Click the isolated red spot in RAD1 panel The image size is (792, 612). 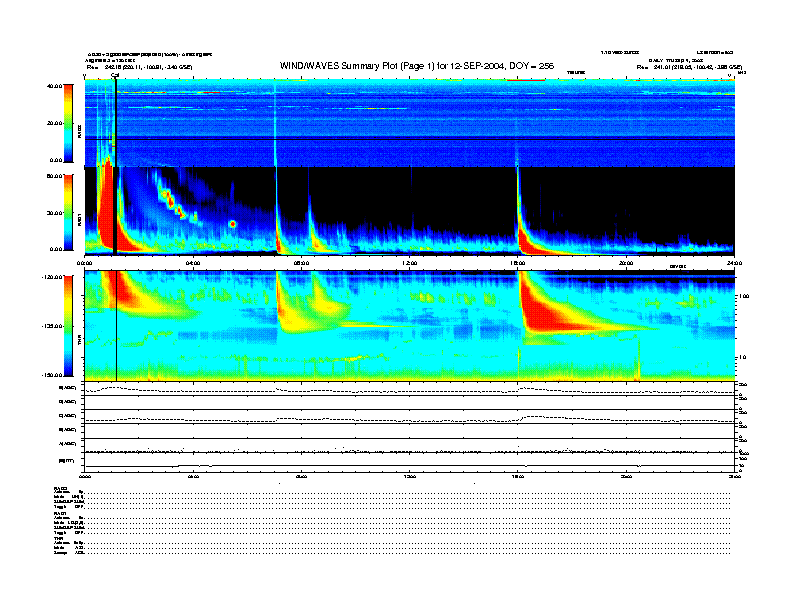[232, 224]
